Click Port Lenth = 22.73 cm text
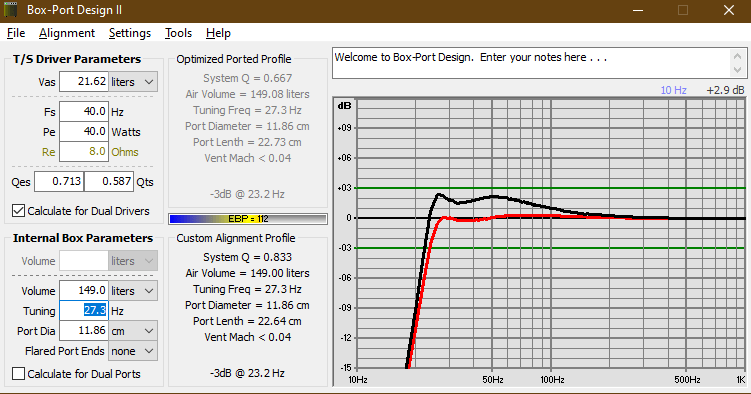This screenshot has width=751, height=394. 247,142
